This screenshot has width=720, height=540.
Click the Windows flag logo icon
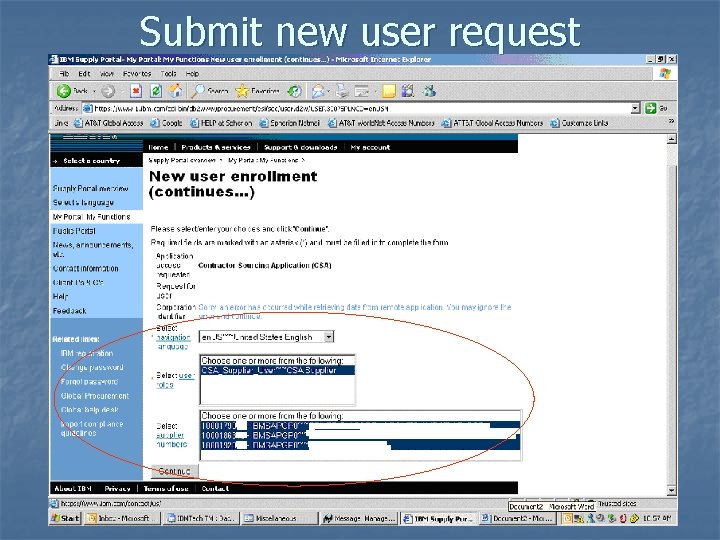click(x=664, y=73)
